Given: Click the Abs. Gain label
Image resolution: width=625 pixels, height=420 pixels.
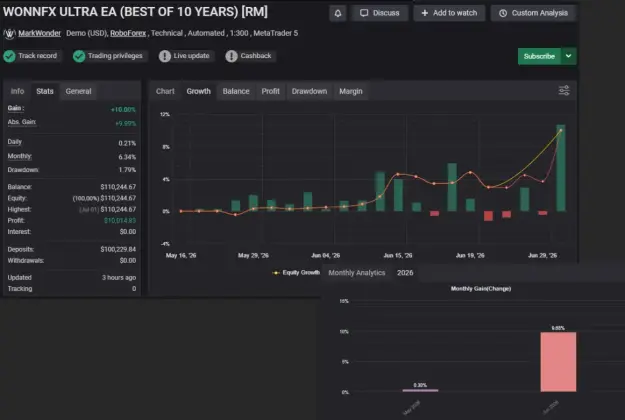Looking at the screenshot, I should [22, 122].
